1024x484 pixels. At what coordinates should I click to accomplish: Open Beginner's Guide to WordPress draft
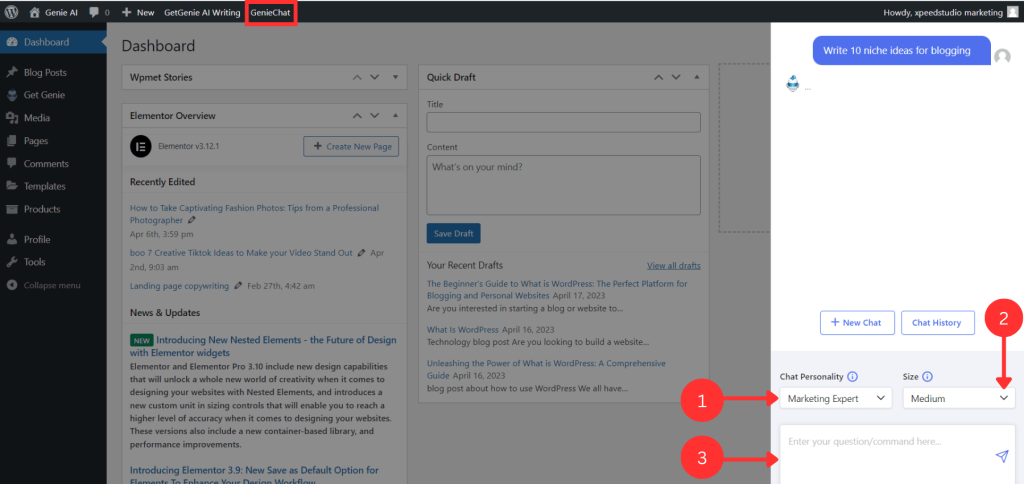557,289
